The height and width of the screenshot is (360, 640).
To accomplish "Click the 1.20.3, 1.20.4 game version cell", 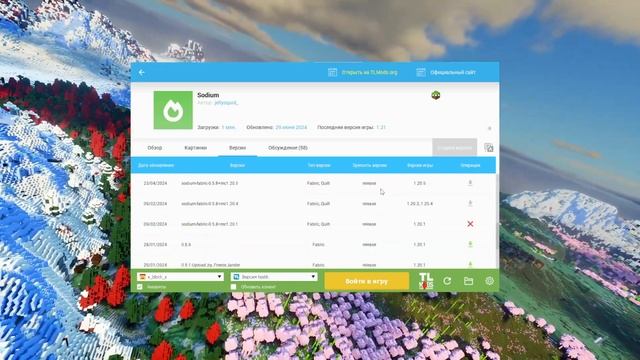I will point(420,204).
